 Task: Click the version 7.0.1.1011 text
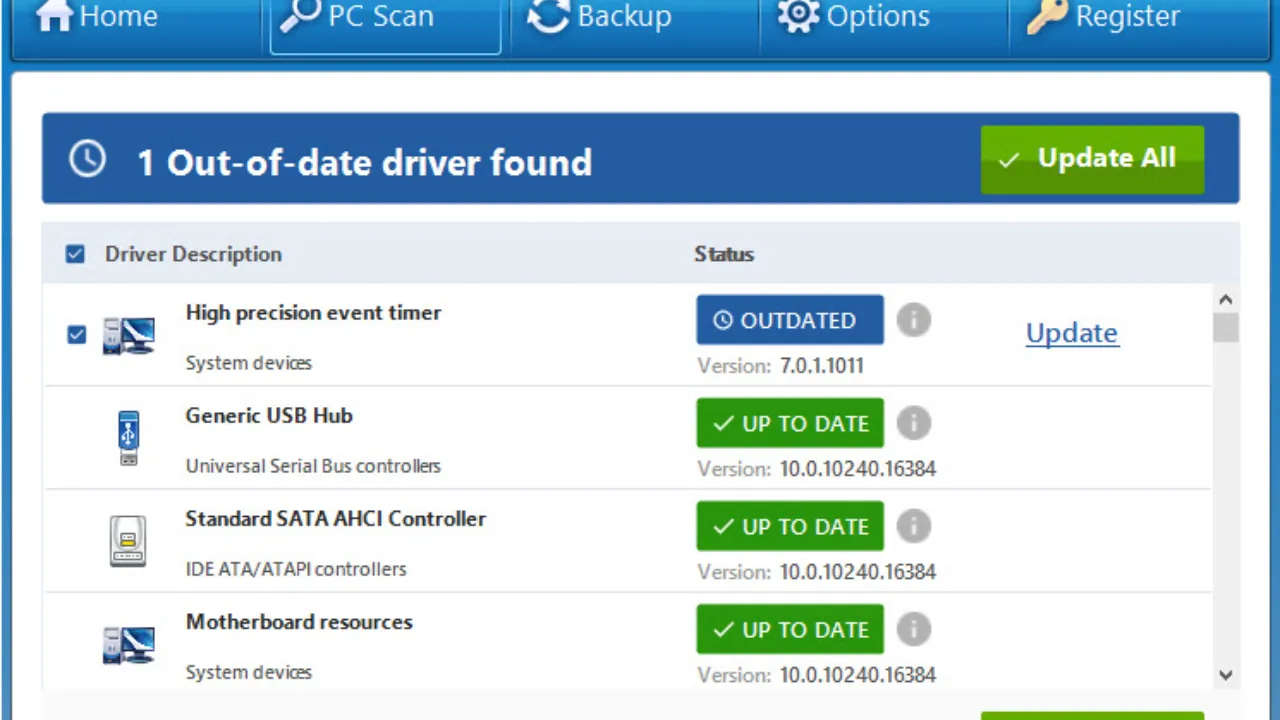[x=822, y=366]
